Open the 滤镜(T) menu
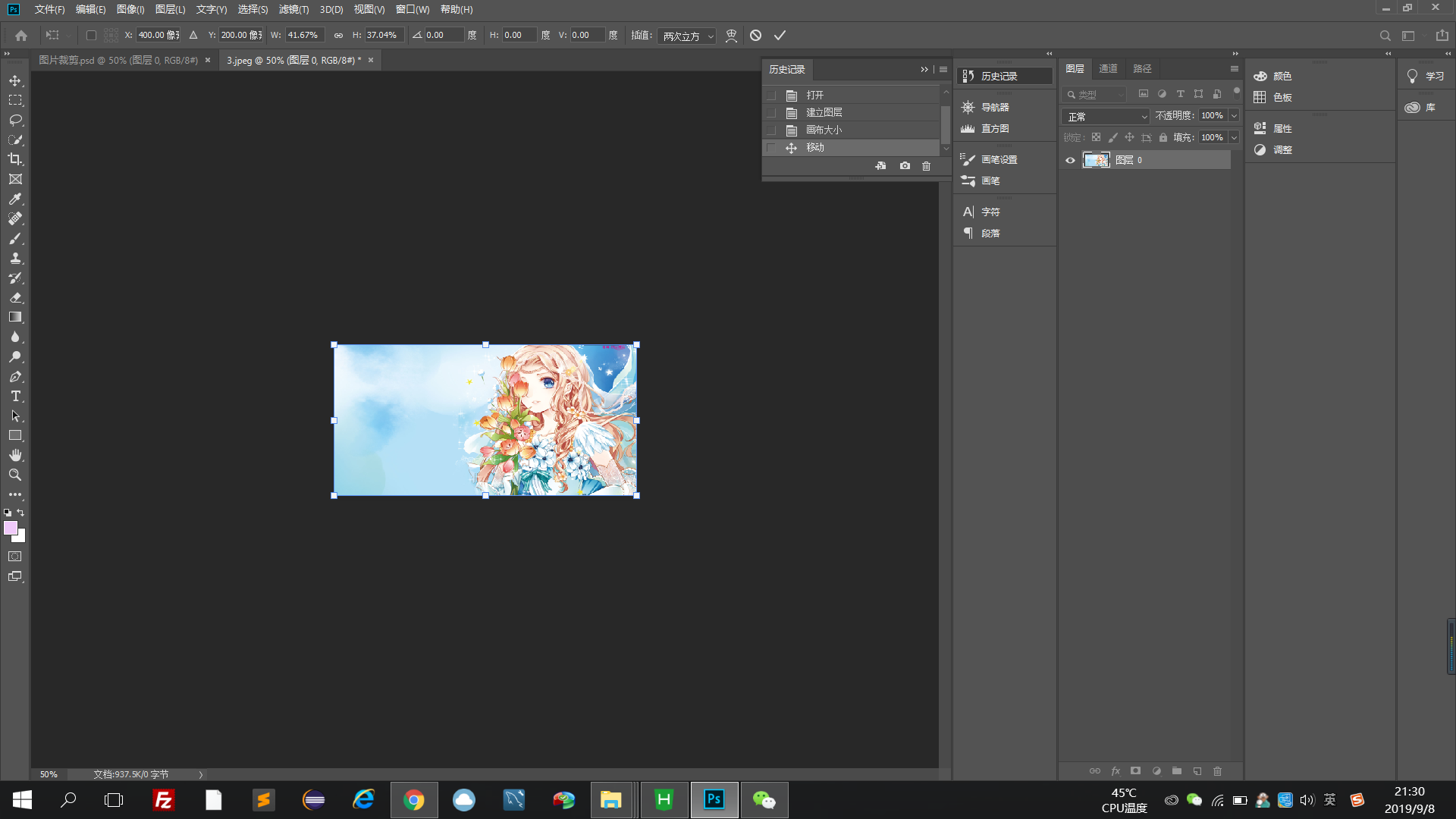Screen dimensions: 1456x819 293,10
